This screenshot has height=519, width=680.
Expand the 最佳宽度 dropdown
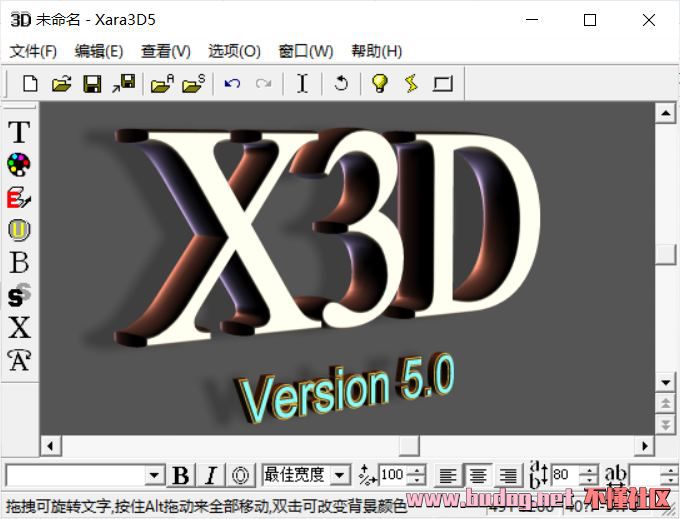pyautogui.click(x=340, y=475)
